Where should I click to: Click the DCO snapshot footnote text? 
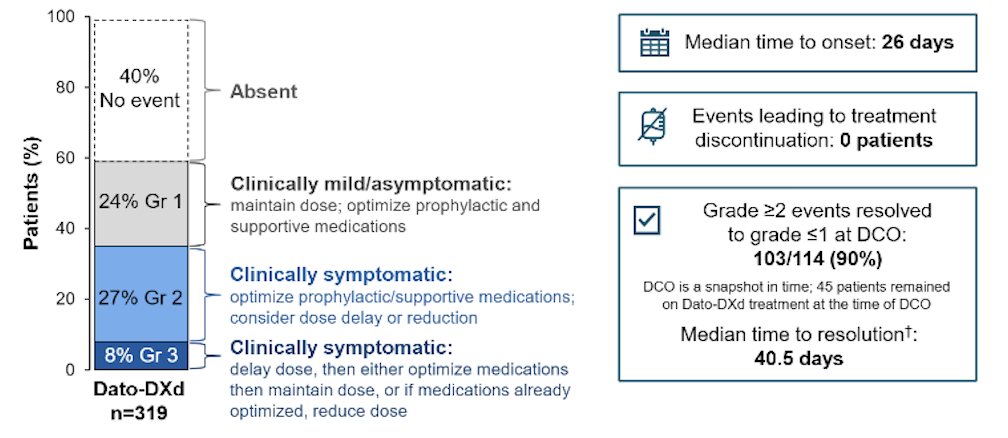point(810,294)
